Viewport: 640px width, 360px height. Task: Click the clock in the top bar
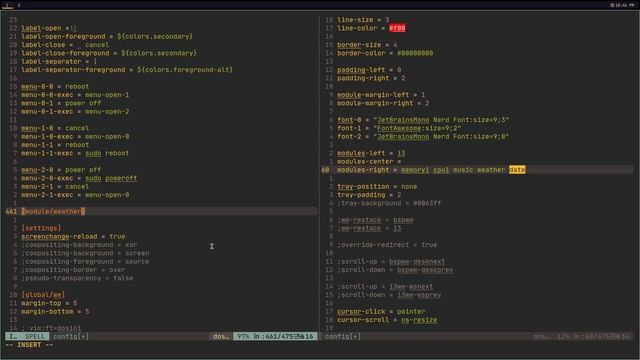click(x=622, y=5)
